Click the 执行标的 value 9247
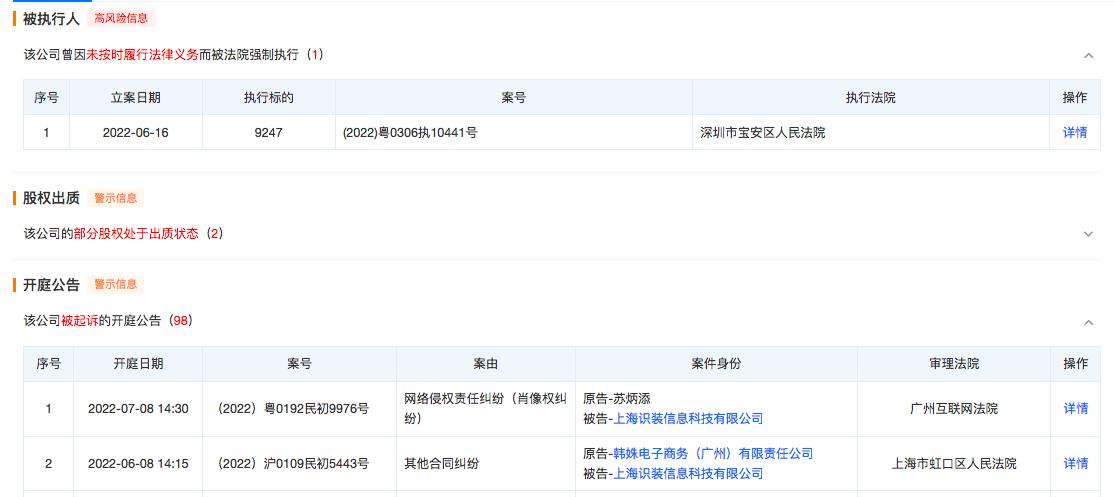Screen dimensions: 1115x497 [268, 132]
